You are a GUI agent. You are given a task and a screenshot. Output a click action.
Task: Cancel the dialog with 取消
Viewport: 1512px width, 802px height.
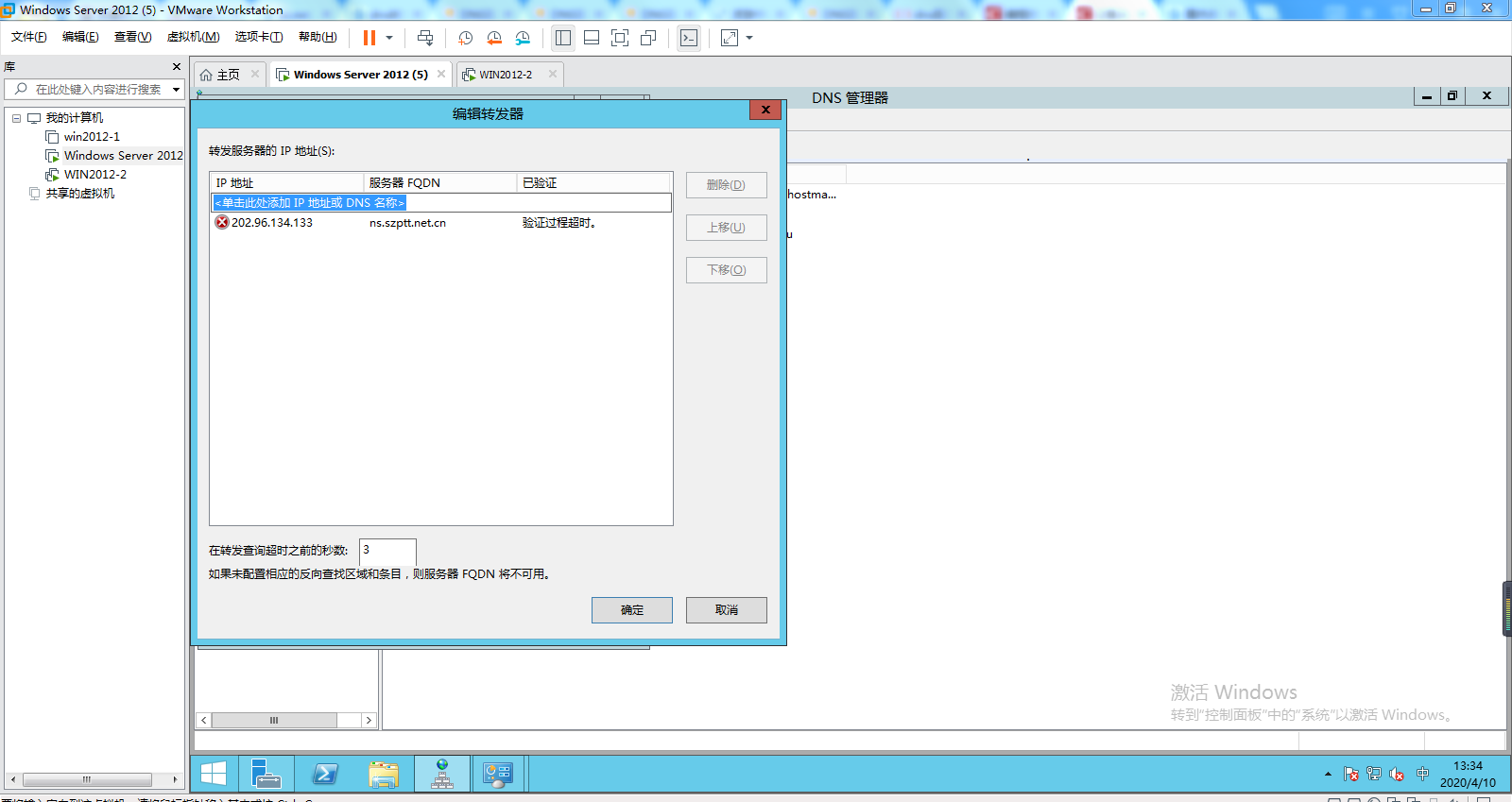point(726,610)
